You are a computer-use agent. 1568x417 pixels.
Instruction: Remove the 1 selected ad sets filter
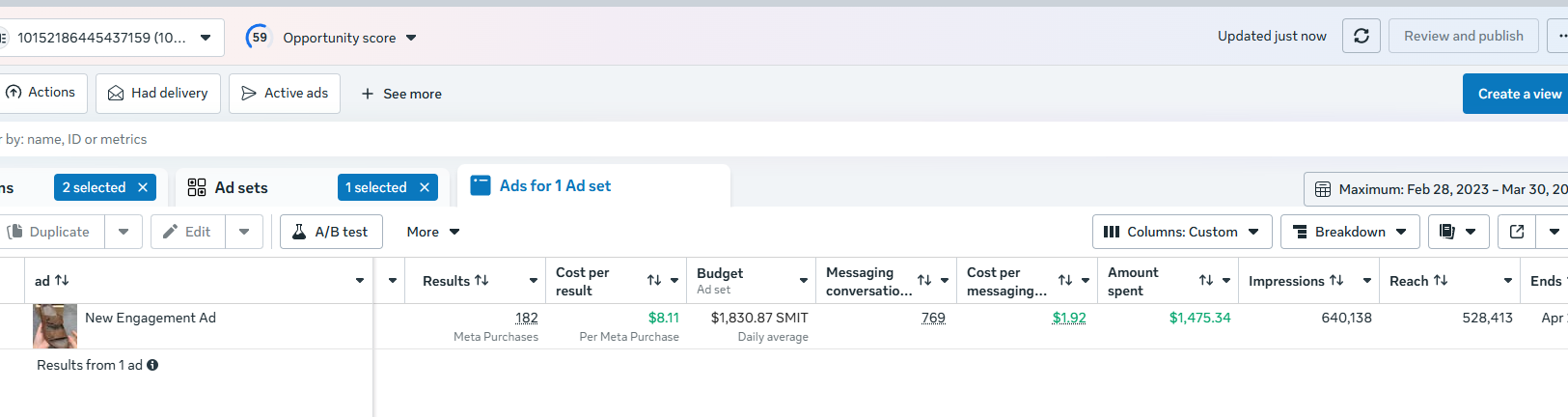[x=425, y=187]
